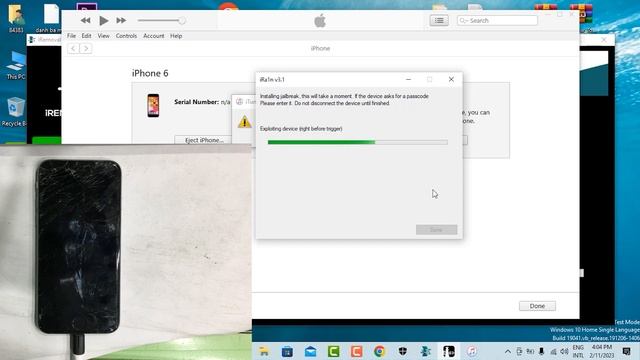Click the ENG INTL language indicator
Viewport: 640px width, 360px height.
(x=578, y=351)
